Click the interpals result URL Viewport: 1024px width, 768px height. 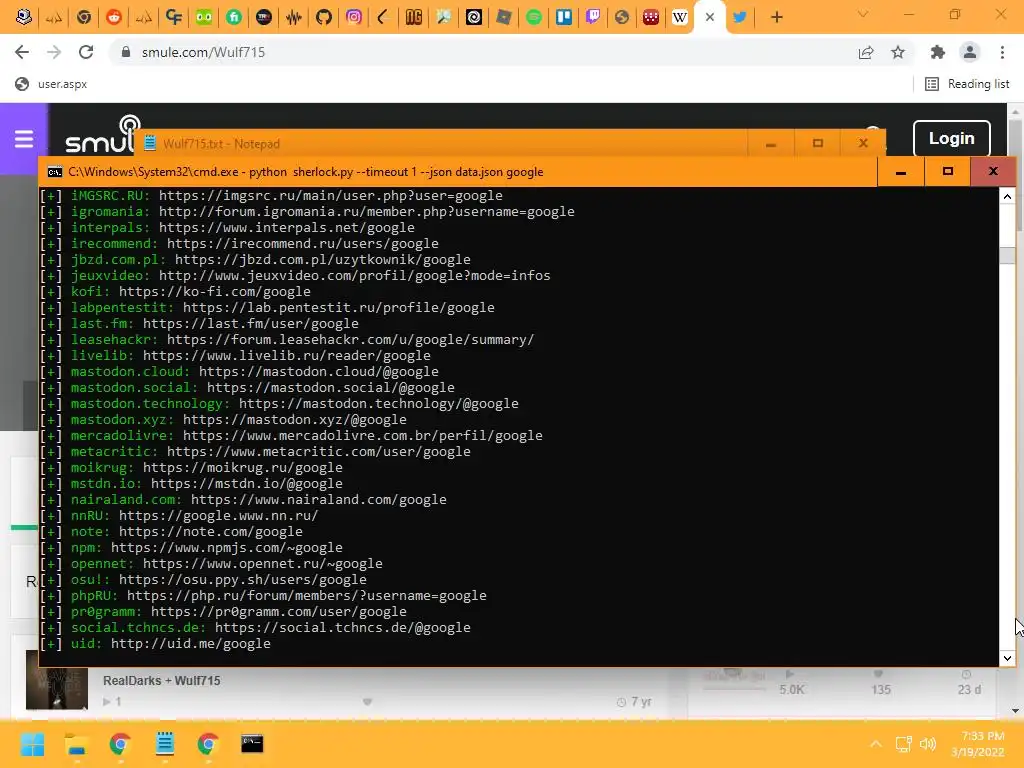[287, 227]
